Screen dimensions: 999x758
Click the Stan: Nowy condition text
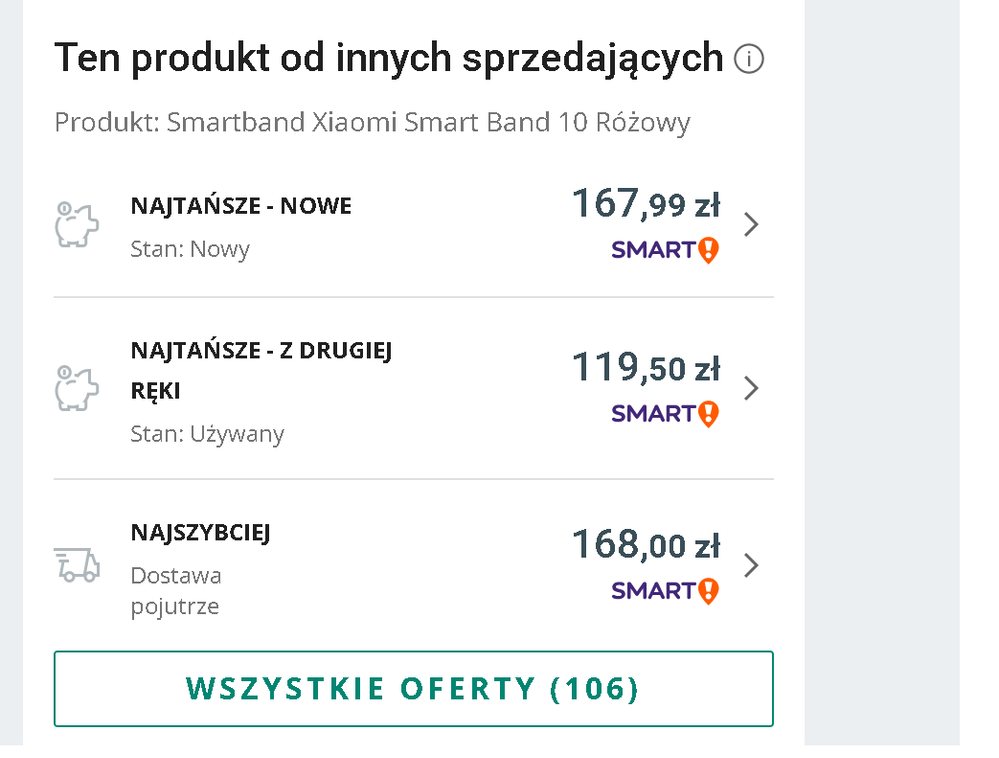click(190, 249)
